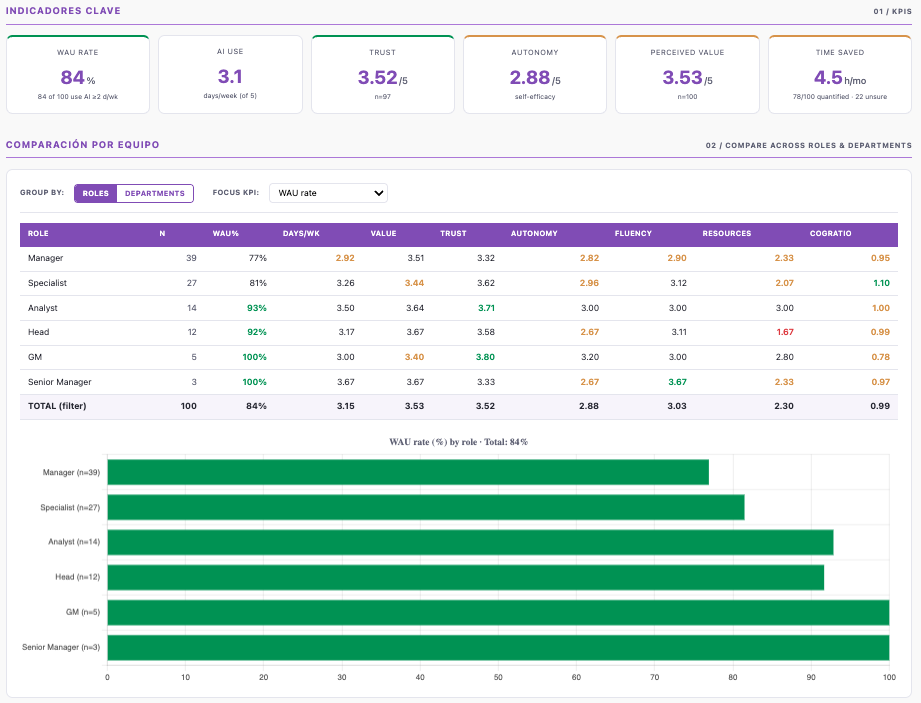Select the GM row label

[x=35, y=357]
